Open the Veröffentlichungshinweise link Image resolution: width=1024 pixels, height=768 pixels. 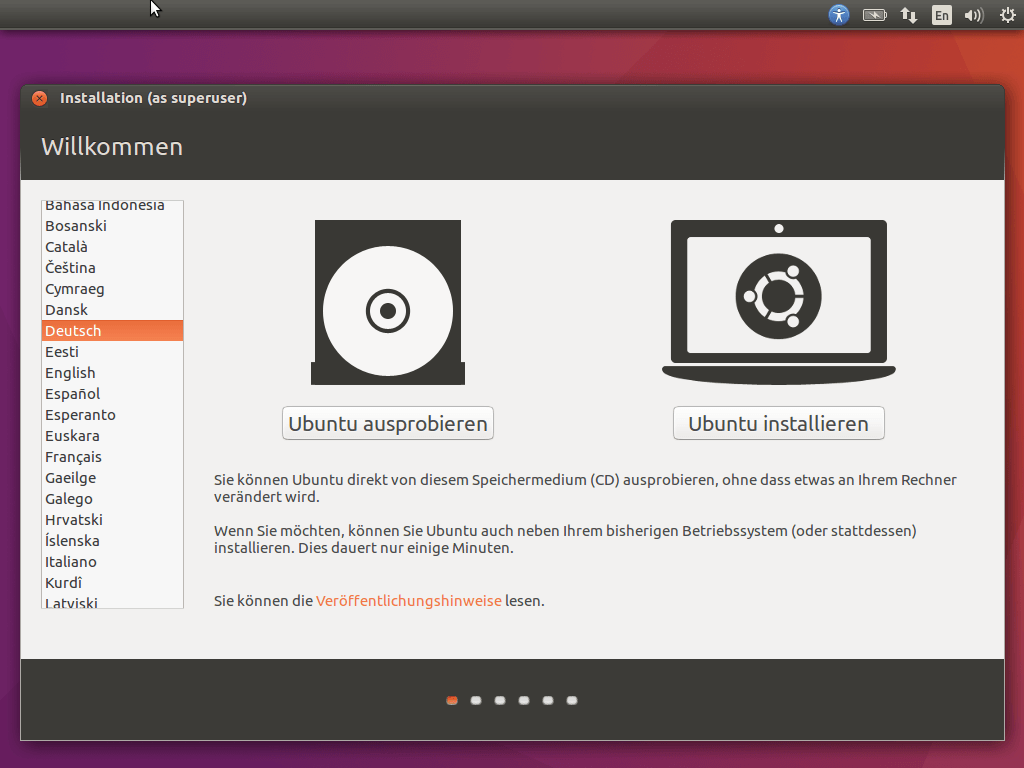pyautogui.click(x=409, y=601)
